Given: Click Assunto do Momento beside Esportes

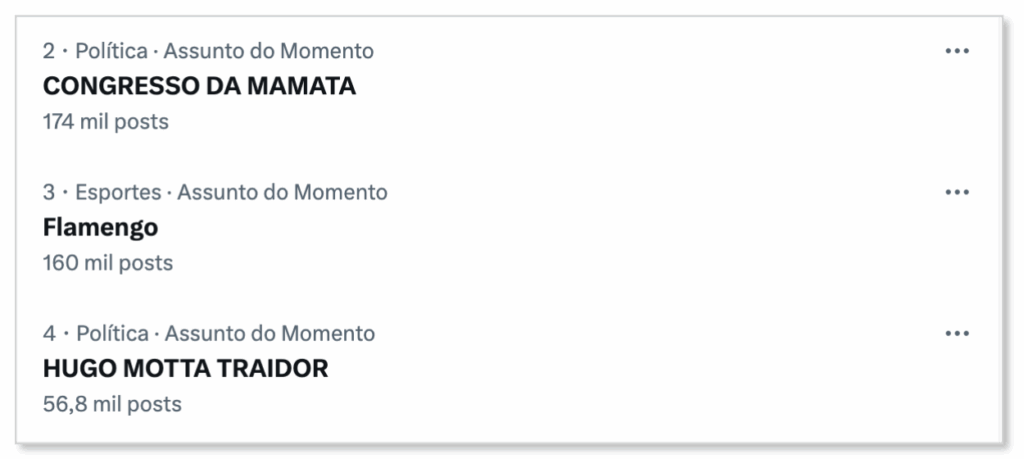Looking at the screenshot, I should [282, 192].
